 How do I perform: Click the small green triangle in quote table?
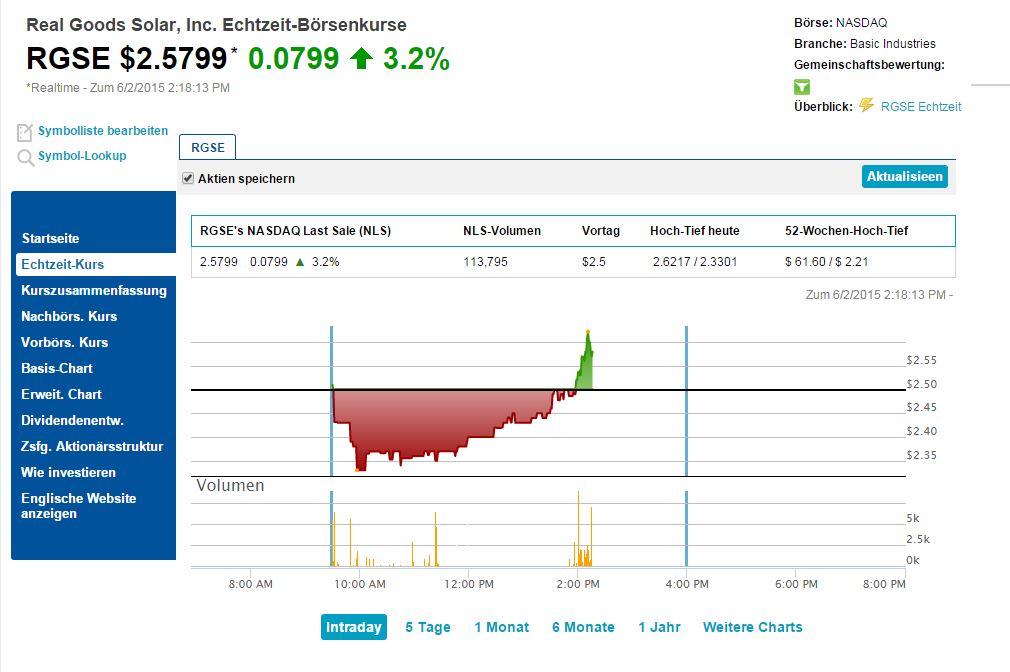coord(300,262)
